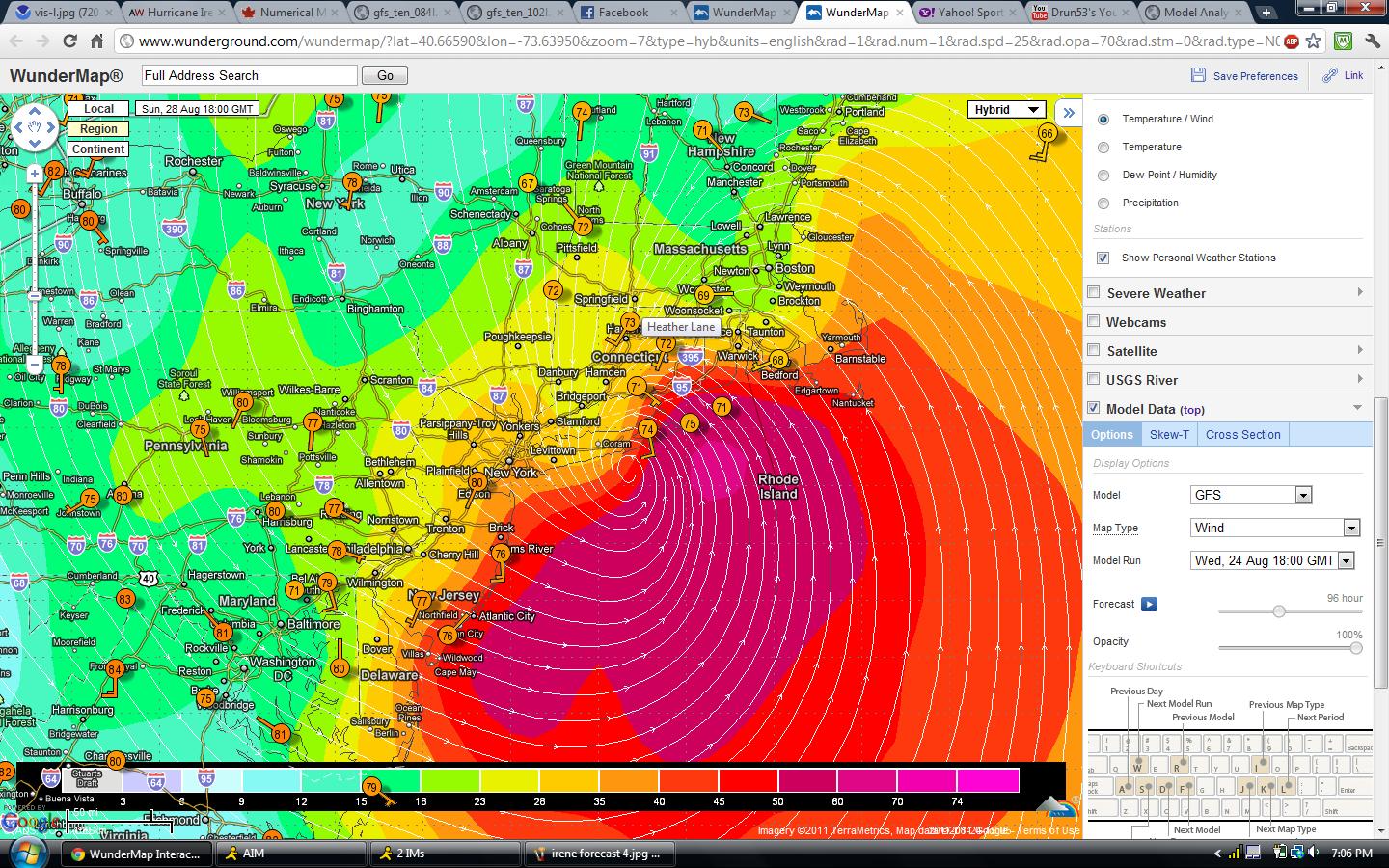1389x868 pixels.
Task: Open the Hybrid map type dropdown
Action: (x=1007, y=109)
